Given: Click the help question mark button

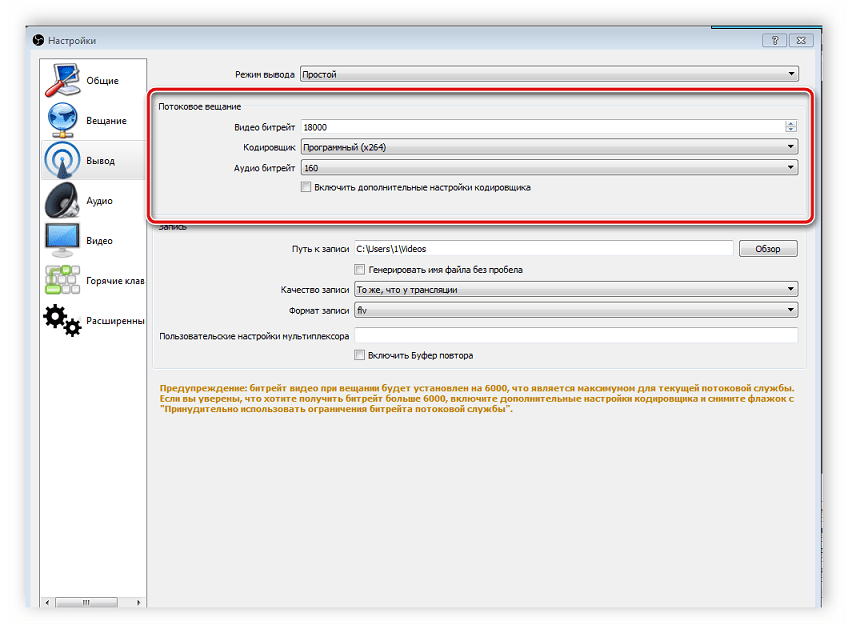Looking at the screenshot, I should click(x=774, y=40).
